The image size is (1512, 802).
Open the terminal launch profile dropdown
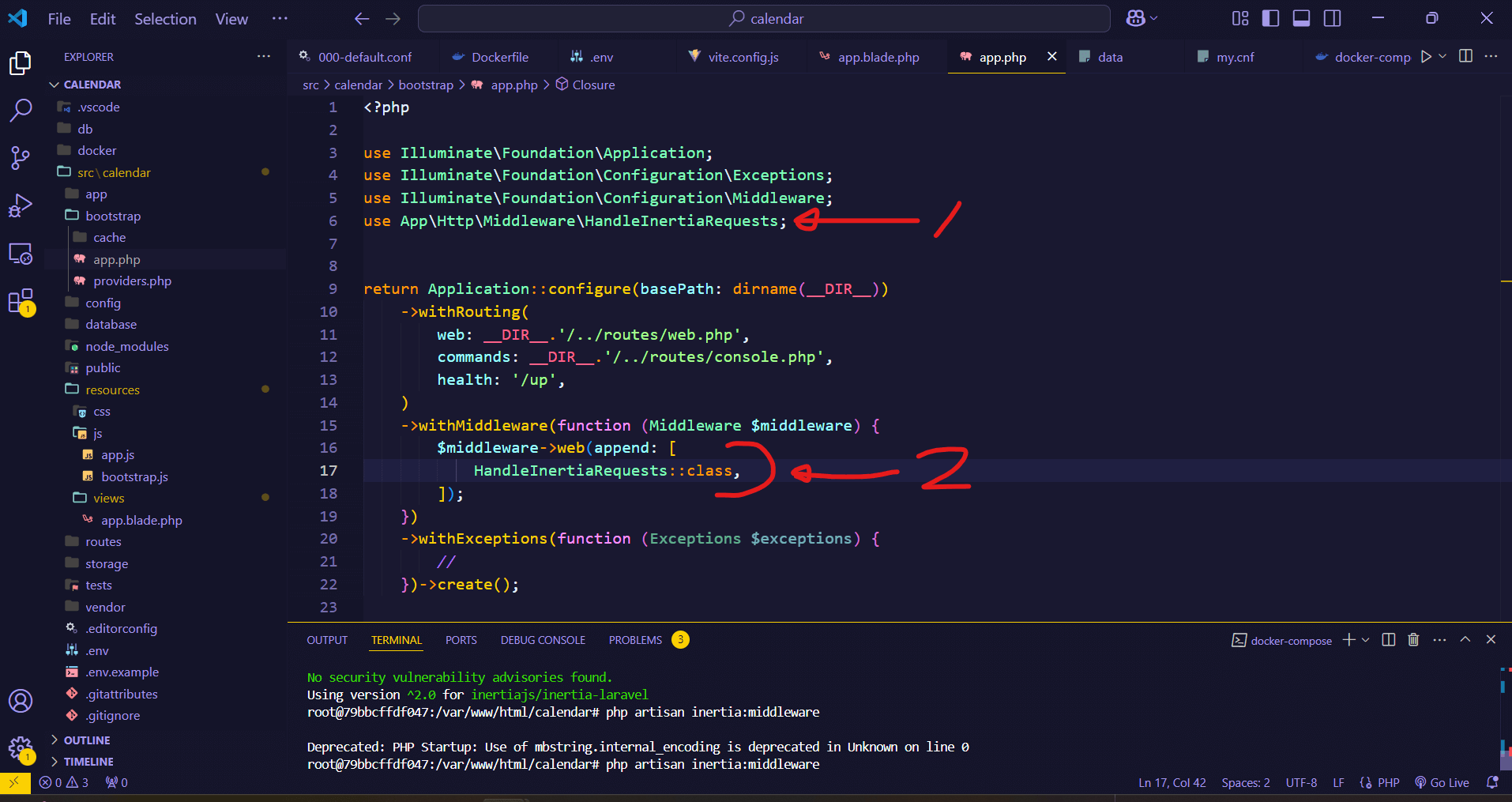pos(1365,640)
